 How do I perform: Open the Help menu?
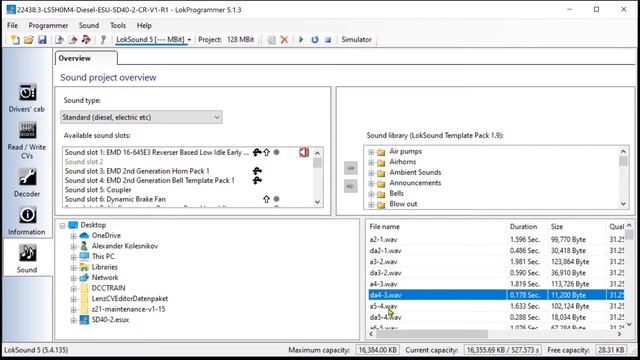[144, 25]
